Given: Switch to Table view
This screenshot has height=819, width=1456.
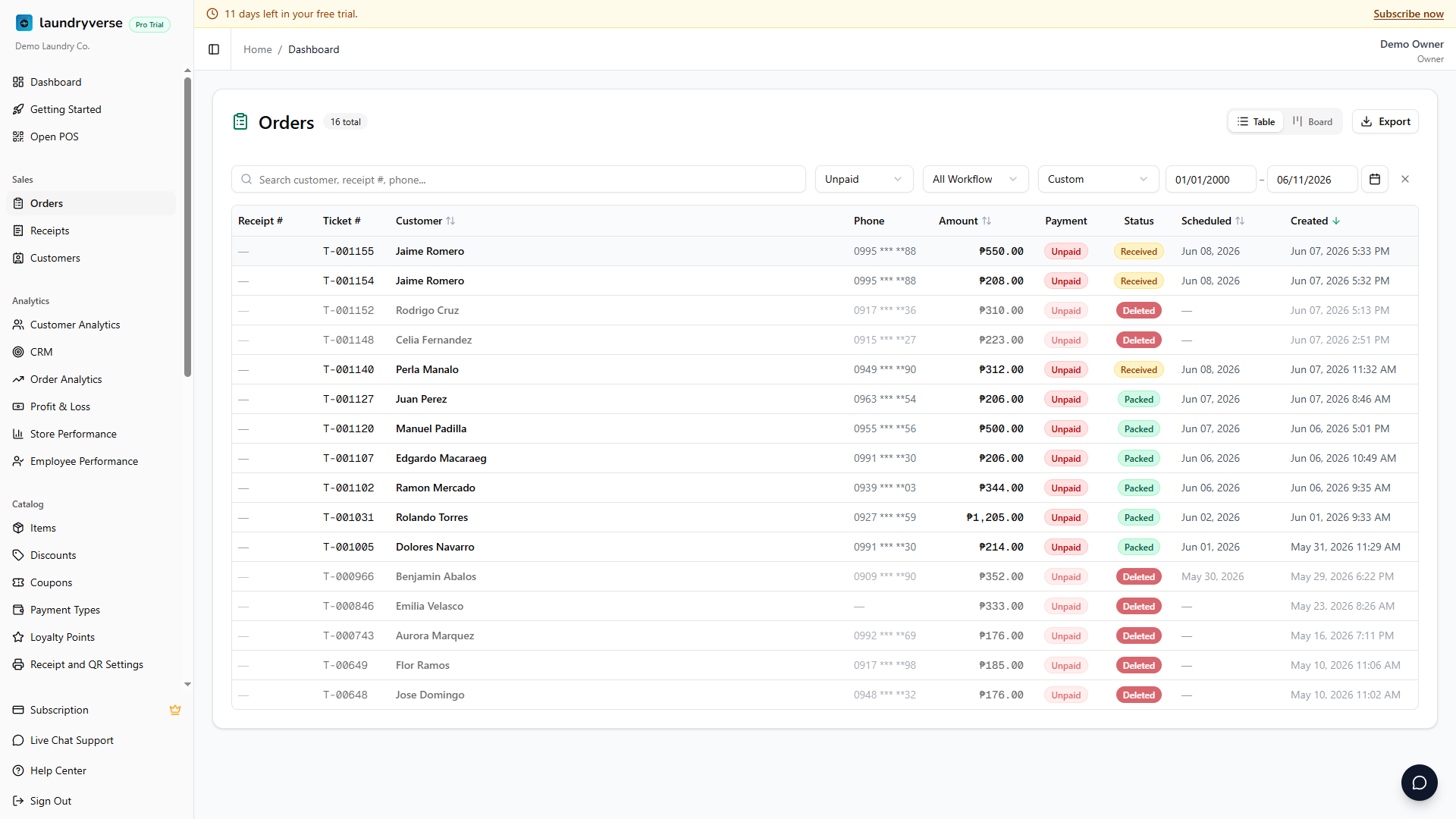Looking at the screenshot, I should click(x=1256, y=121).
